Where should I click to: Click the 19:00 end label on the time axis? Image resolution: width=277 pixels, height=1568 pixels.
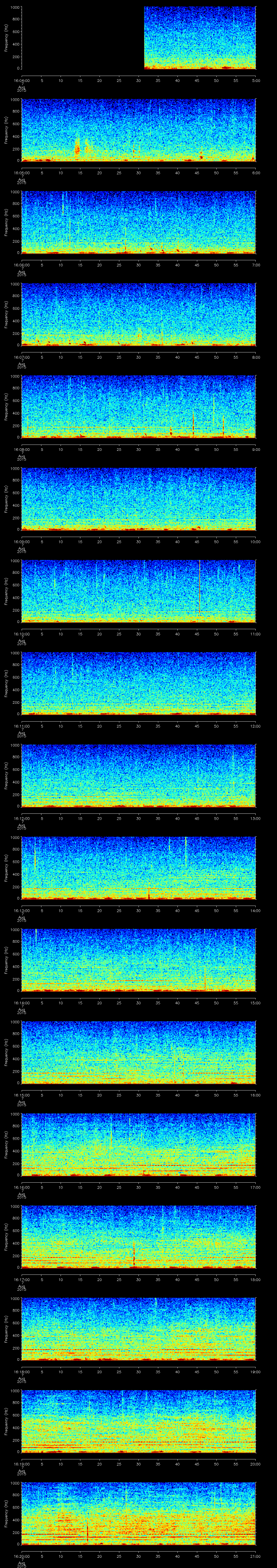pos(256,1372)
